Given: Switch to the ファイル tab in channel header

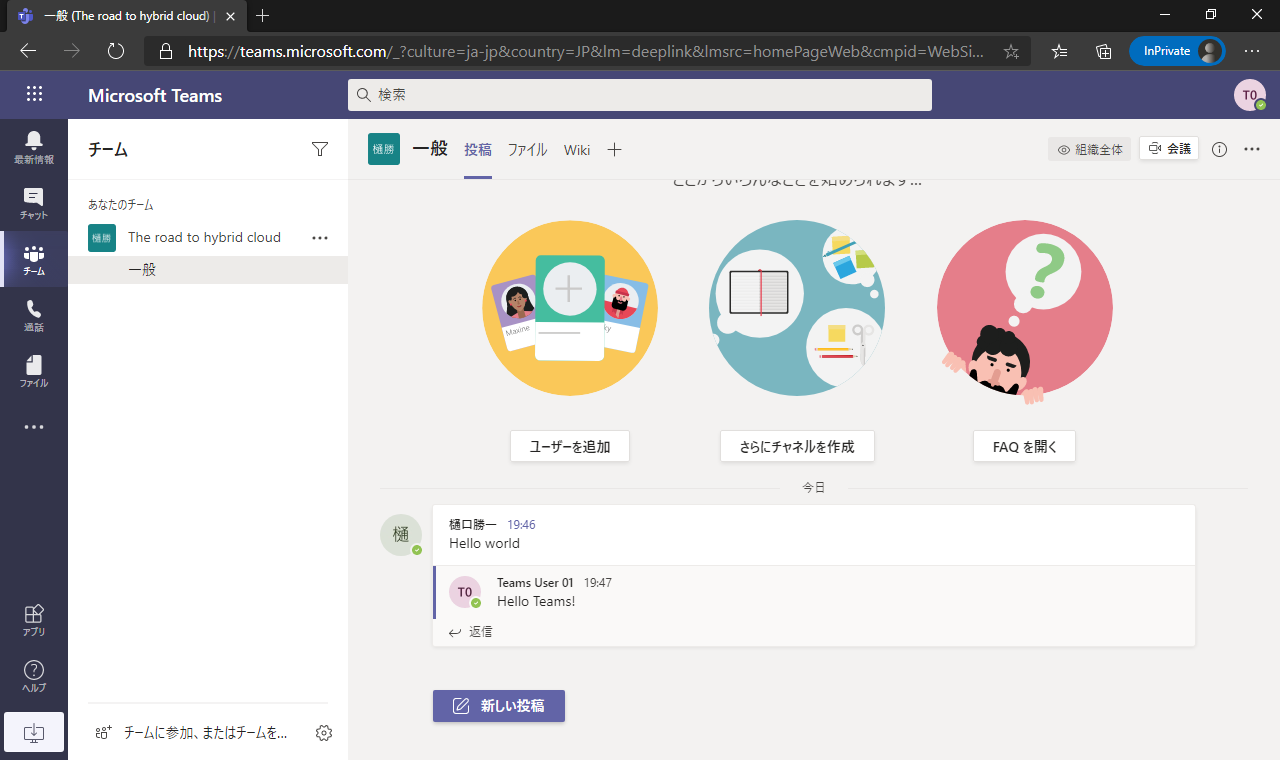Looking at the screenshot, I should [x=527, y=150].
